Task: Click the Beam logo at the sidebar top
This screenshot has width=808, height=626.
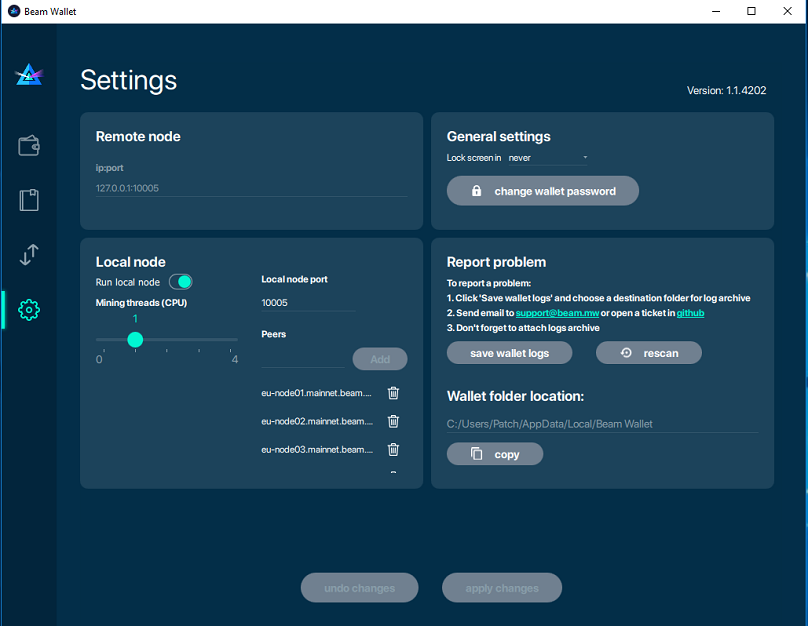Action: point(29,74)
